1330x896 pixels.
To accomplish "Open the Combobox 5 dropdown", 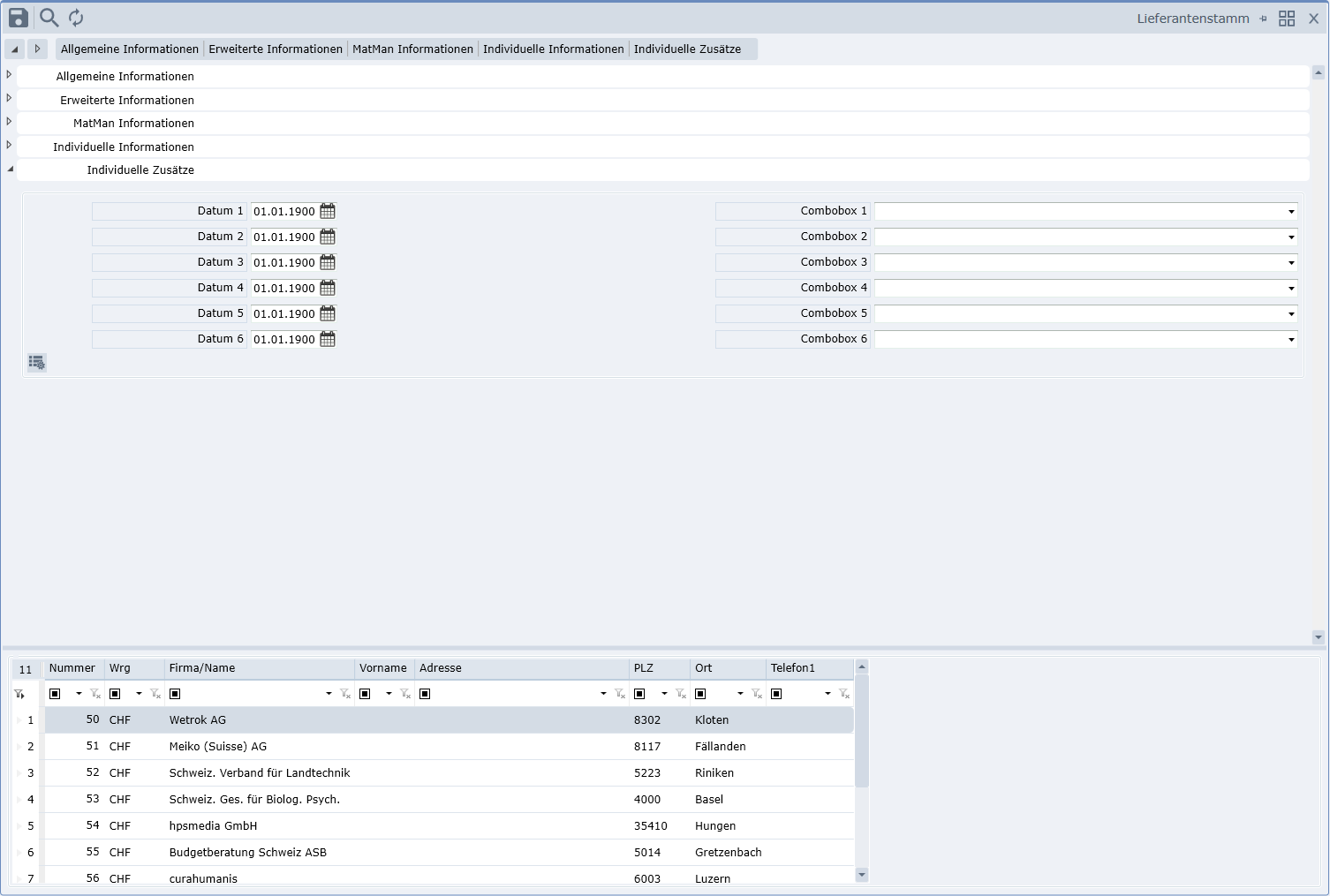I will pyautogui.click(x=1290, y=314).
